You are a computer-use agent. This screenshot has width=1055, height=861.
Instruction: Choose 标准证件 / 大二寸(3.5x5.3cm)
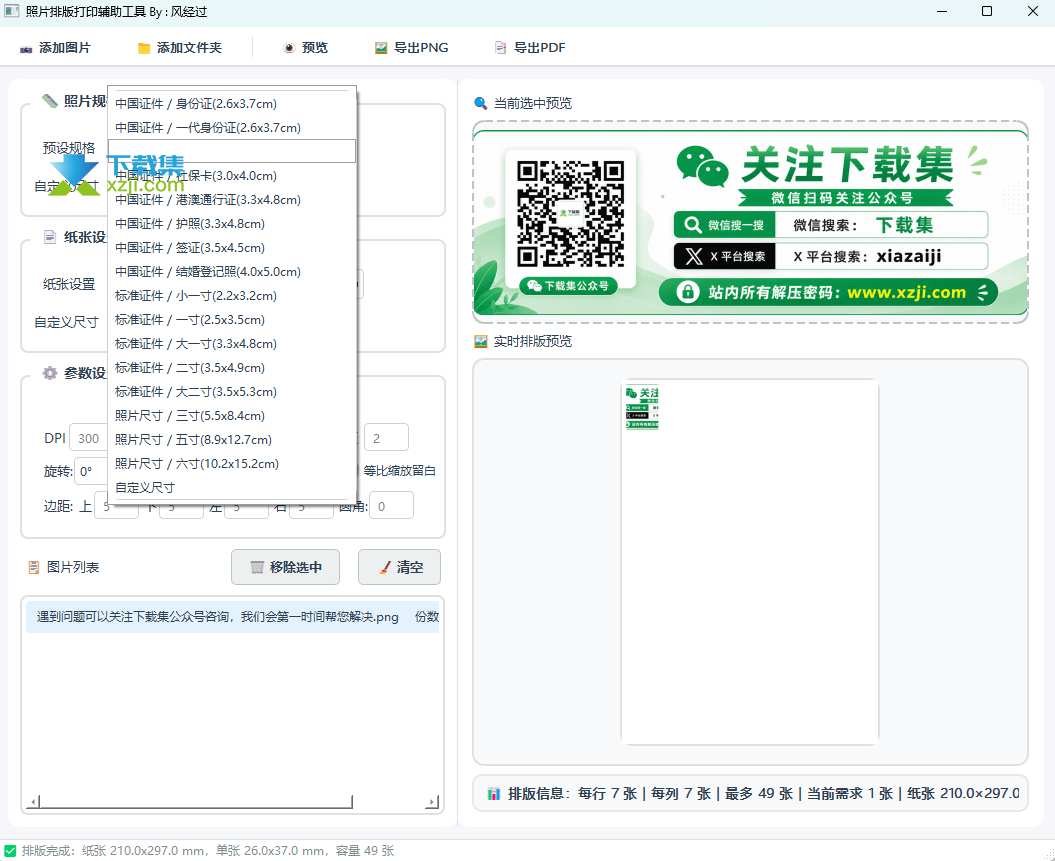[x=231, y=391]
